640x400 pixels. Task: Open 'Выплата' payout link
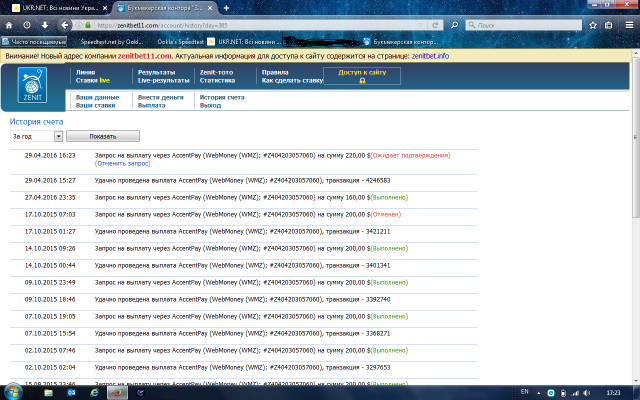click(x=151, y=105)
